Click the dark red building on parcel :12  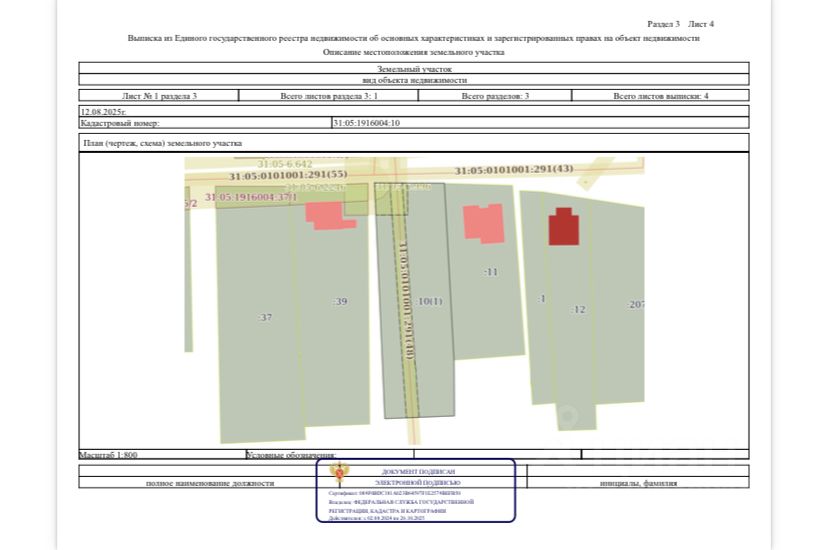563,227
